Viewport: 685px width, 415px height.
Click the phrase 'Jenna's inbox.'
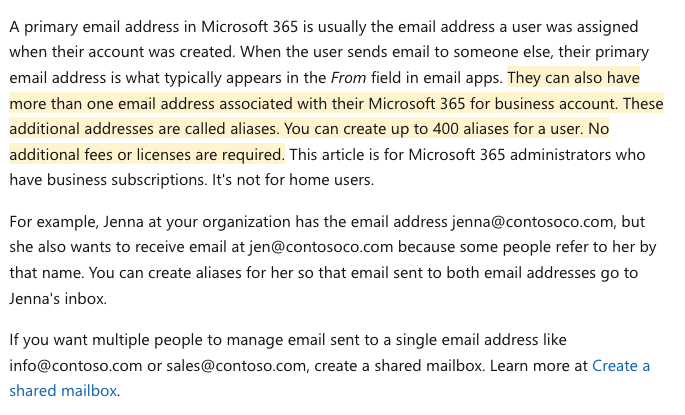[58, 299]
